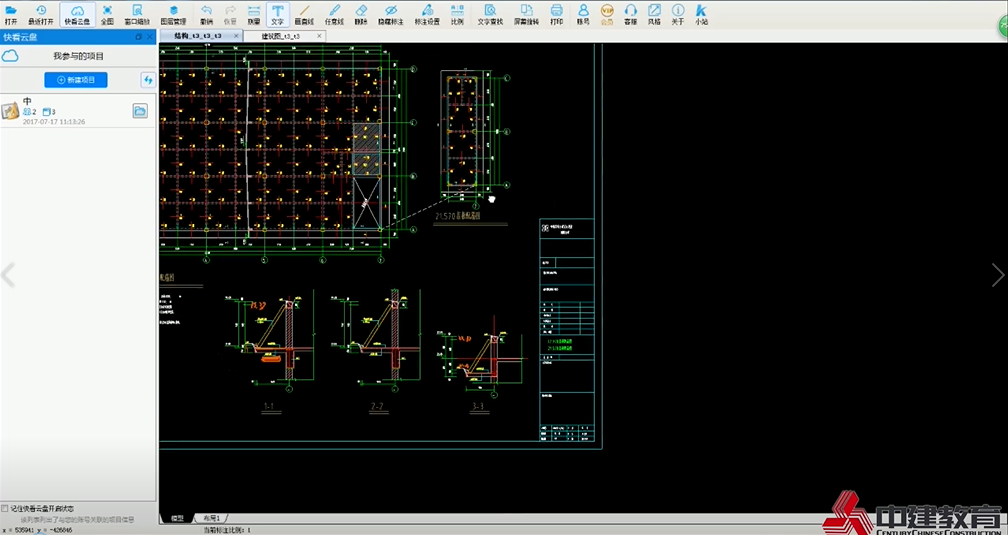Select the 任意线 freehand line tool

point(334,14)
